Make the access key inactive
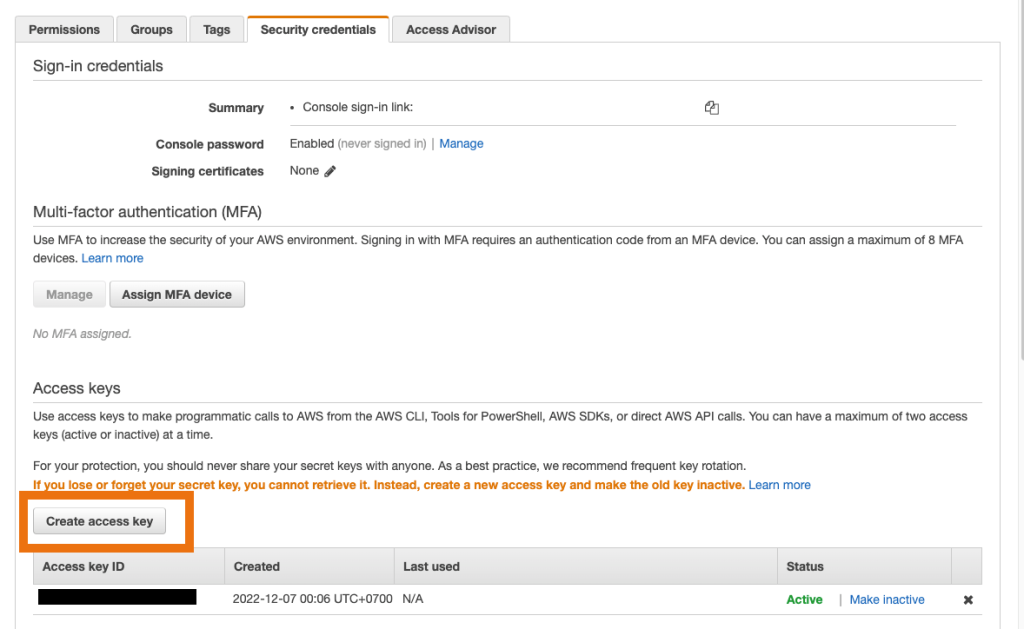 point(887,600)
